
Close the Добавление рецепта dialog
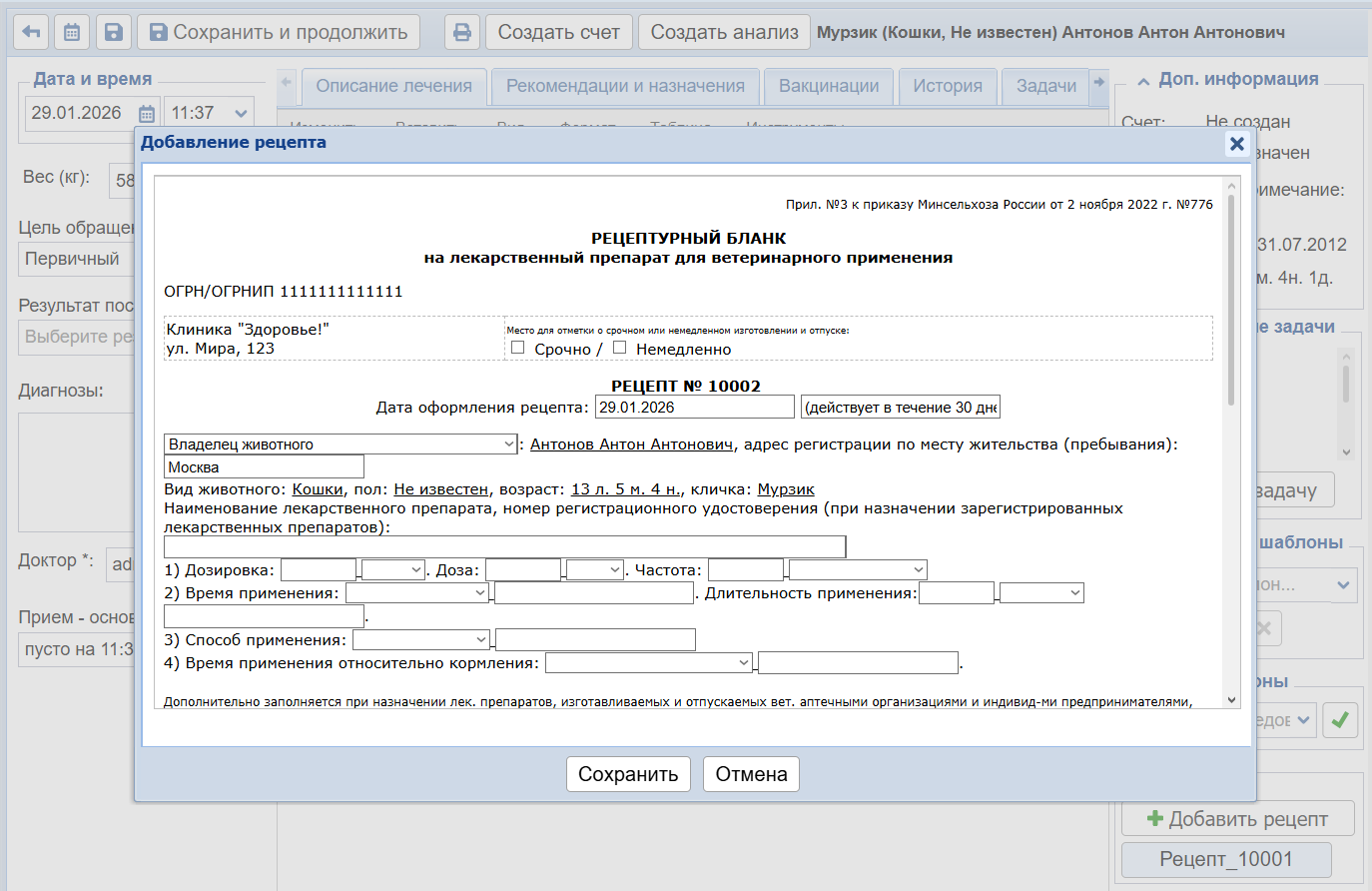pyautogui.click(x=1236, y=144)
